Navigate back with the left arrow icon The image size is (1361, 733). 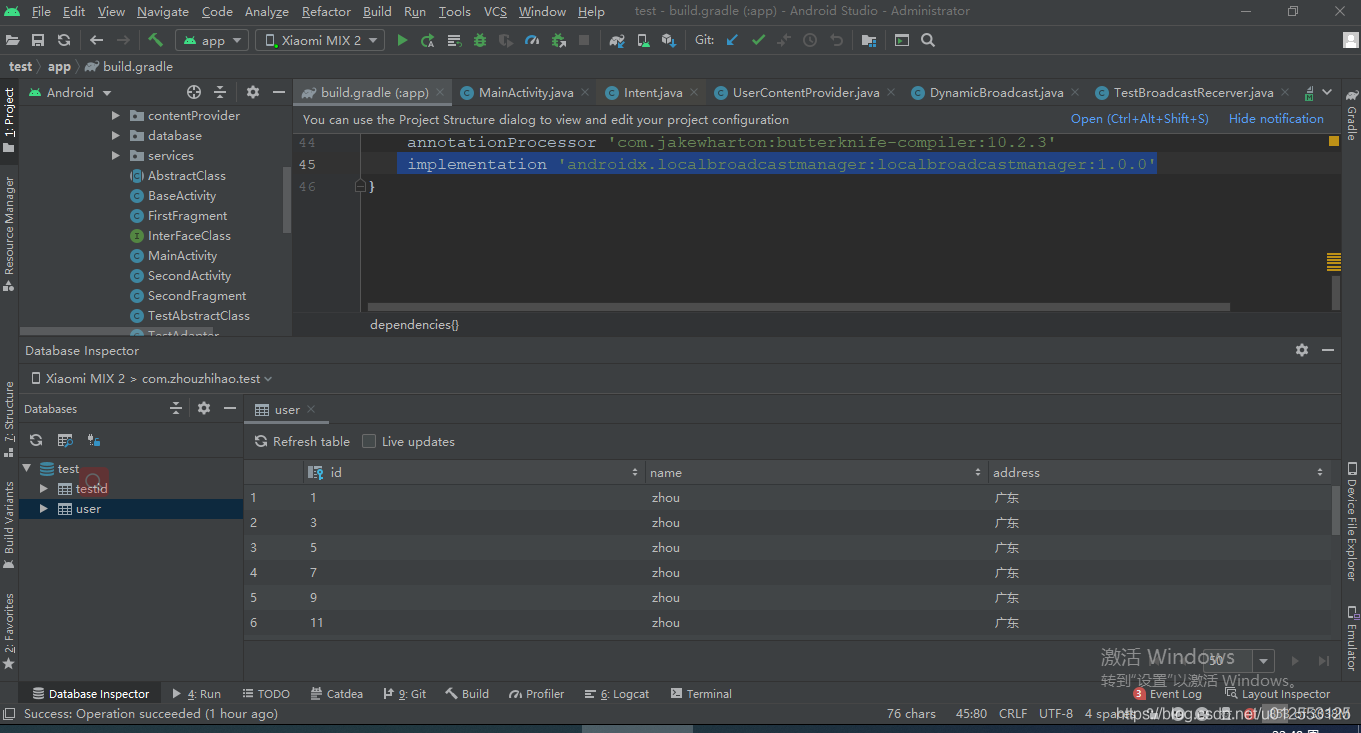[97, 40]
